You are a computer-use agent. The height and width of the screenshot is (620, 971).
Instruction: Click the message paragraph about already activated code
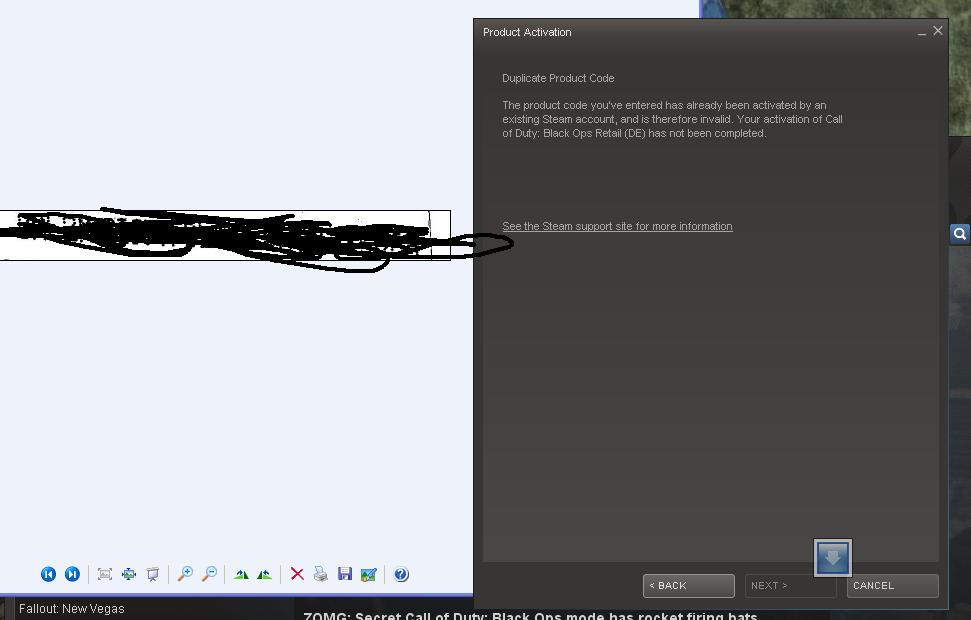(x=672, y=119)
